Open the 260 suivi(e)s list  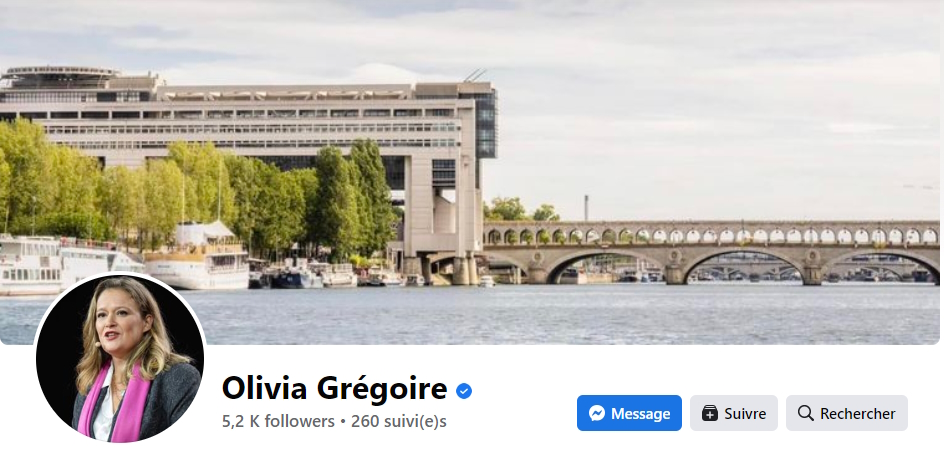click(399, 421)
